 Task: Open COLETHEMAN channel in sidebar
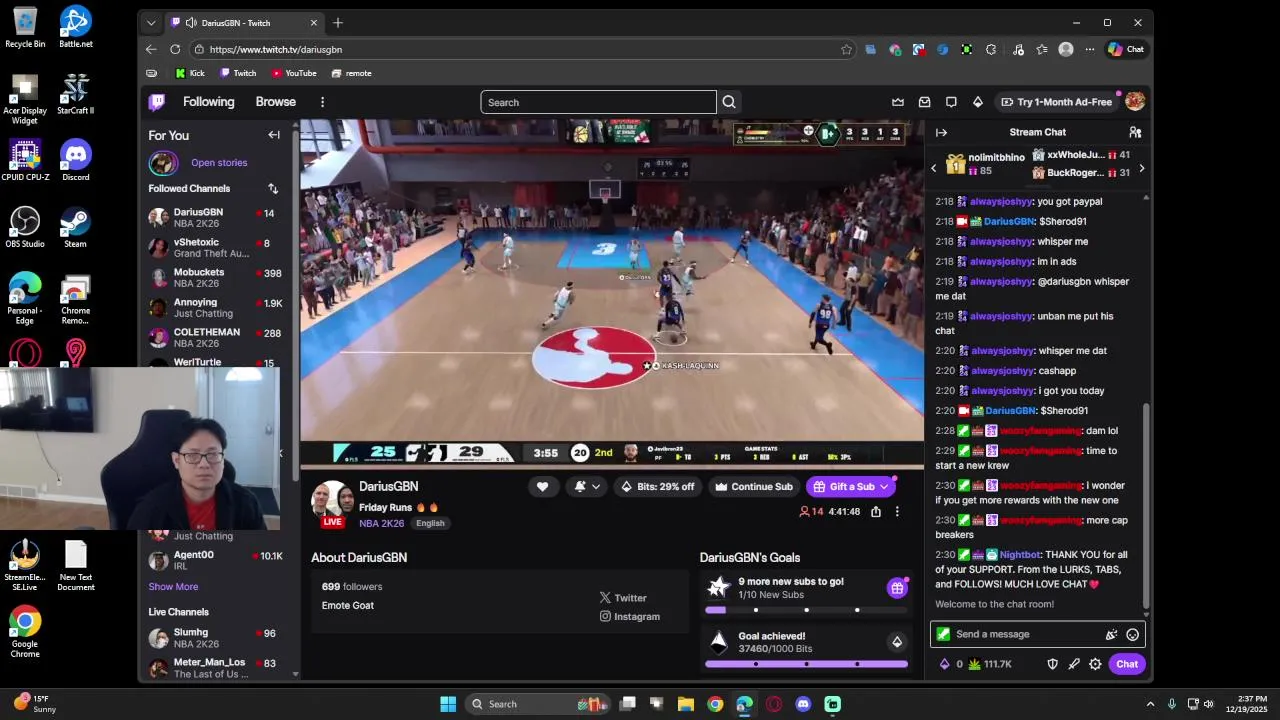216,338
